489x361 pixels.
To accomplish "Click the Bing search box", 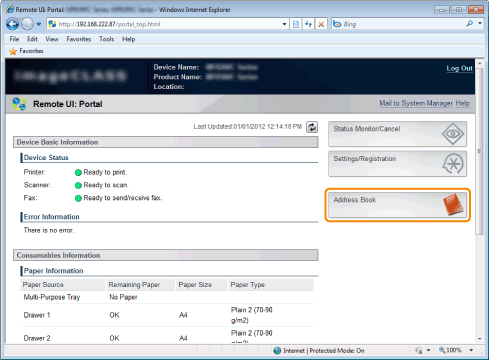I will pyautogui.click(x=398, y=24).
